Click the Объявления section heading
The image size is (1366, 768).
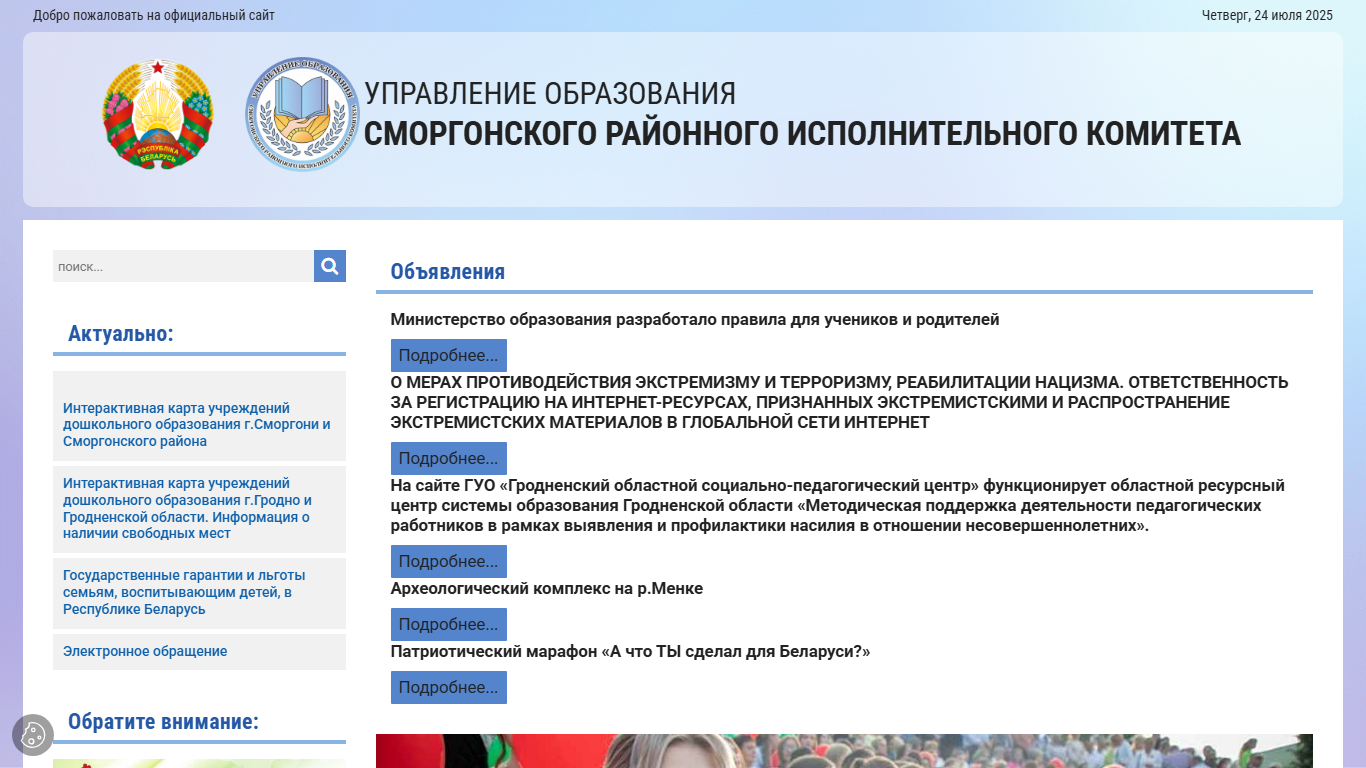[448, 271]
